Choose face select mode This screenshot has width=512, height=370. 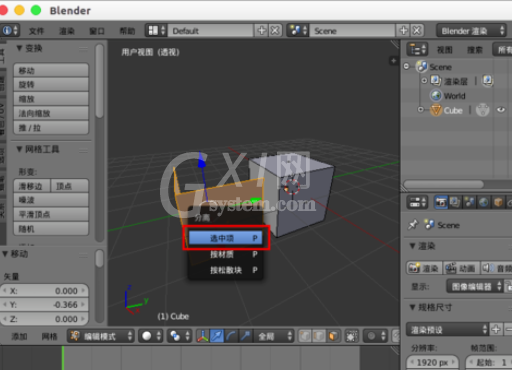tap(333, 336)
